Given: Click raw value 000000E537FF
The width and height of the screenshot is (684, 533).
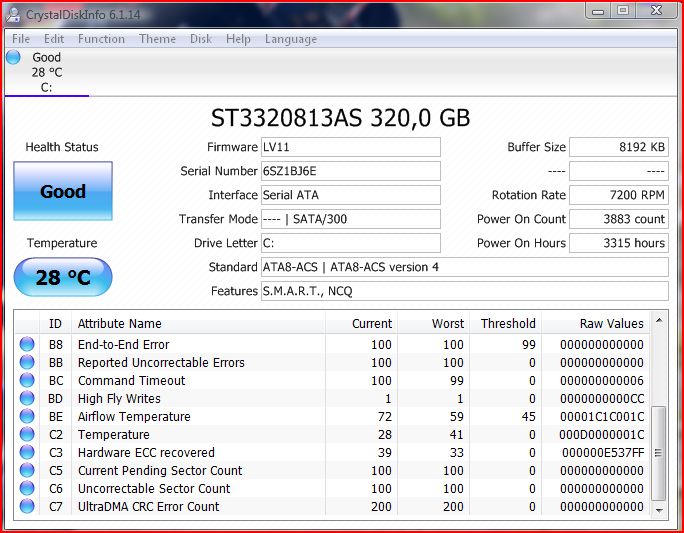Looking at the screenshot, I should pyautogui.click(x=603, y=453).
